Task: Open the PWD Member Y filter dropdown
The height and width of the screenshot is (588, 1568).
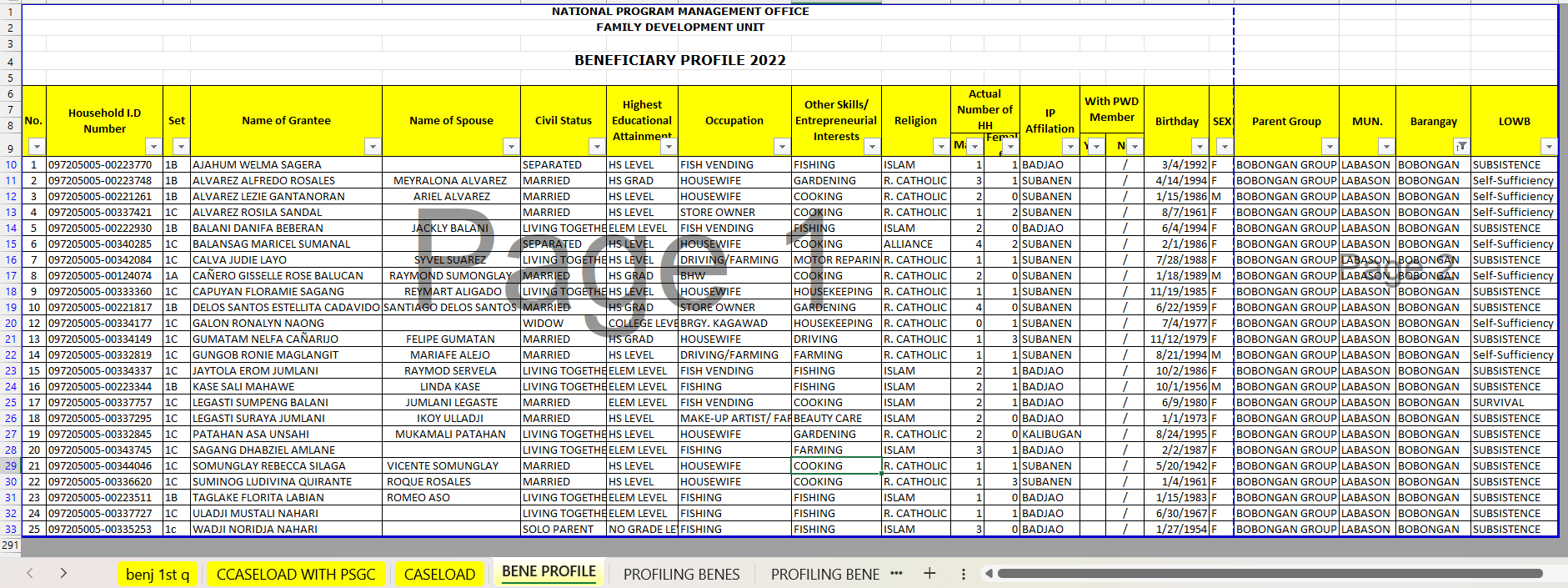Action: pyautogui.click(x=1097, y=147)
